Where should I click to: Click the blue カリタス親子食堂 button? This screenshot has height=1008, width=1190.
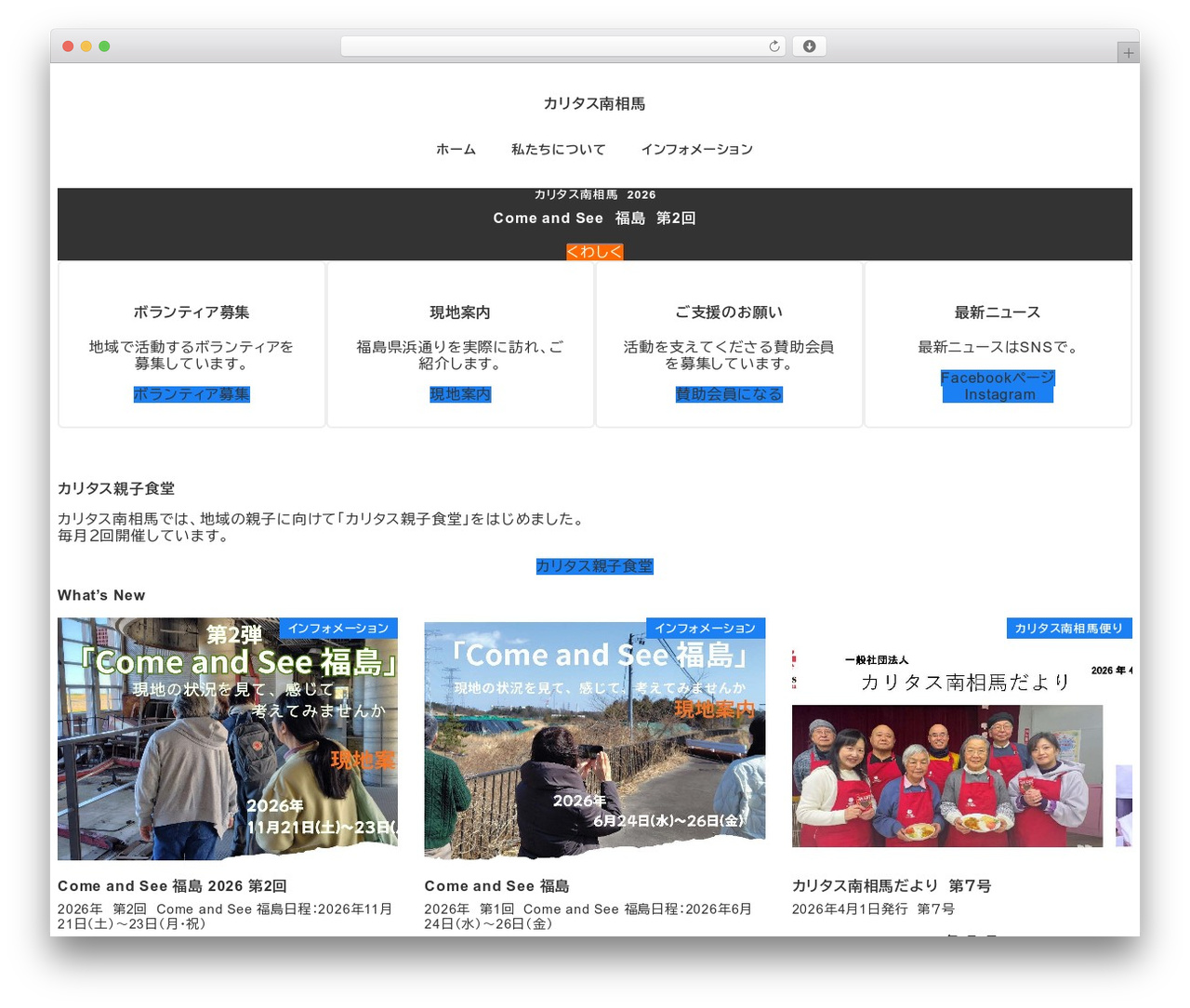point(595,566)
